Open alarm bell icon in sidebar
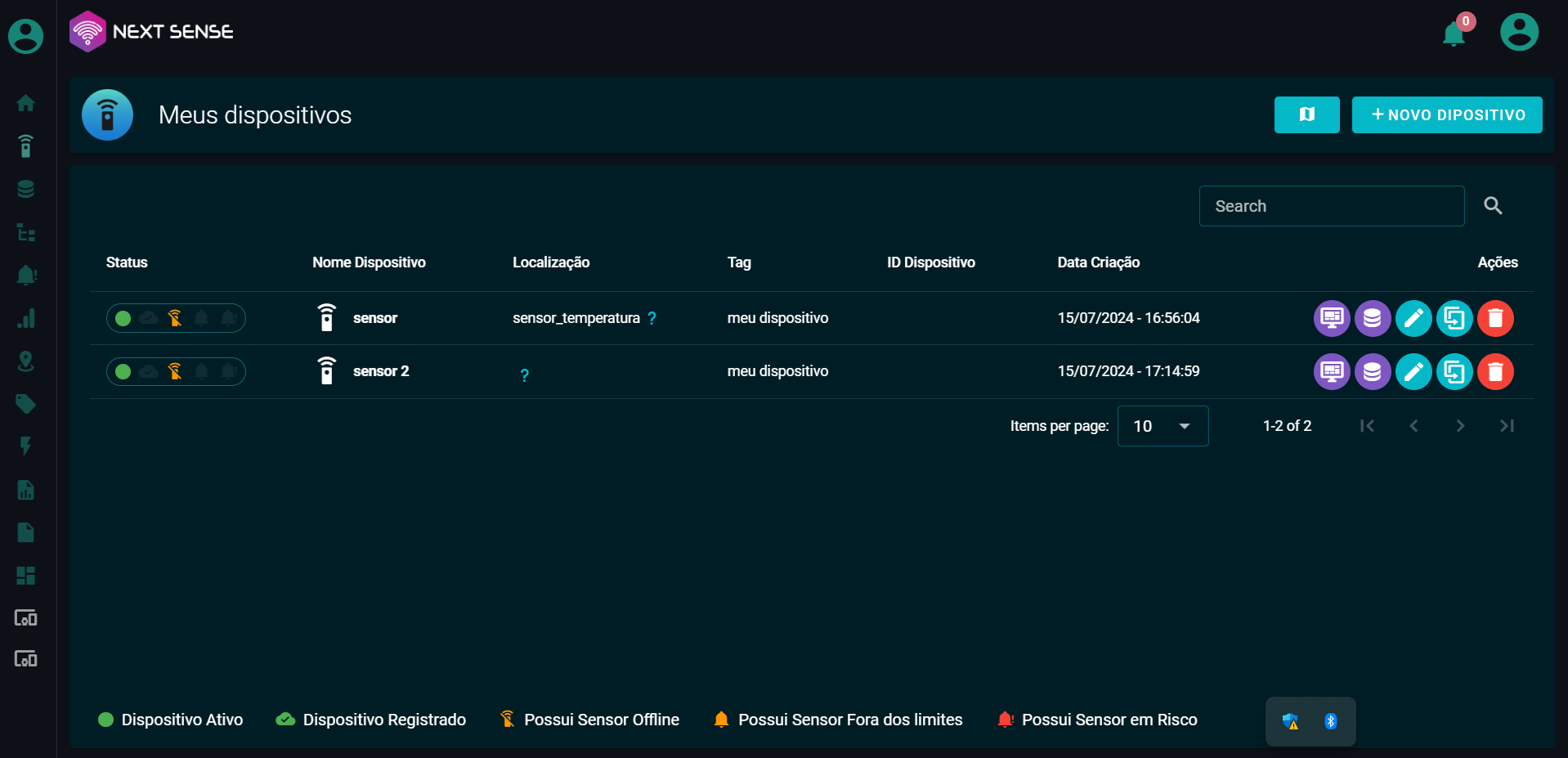 click(26, 275)
